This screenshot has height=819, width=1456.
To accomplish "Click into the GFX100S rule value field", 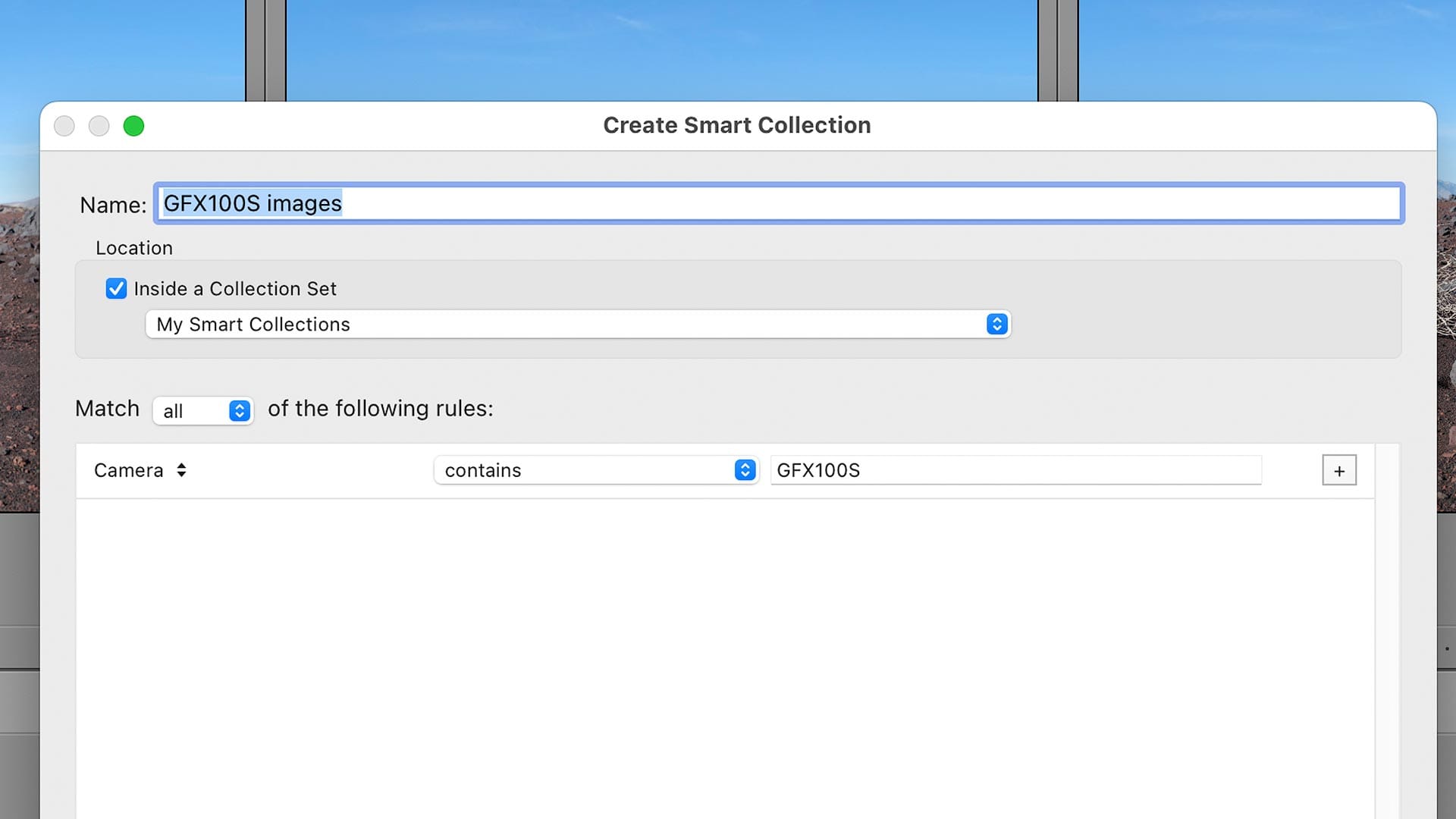I will (x=1015, y=470).
